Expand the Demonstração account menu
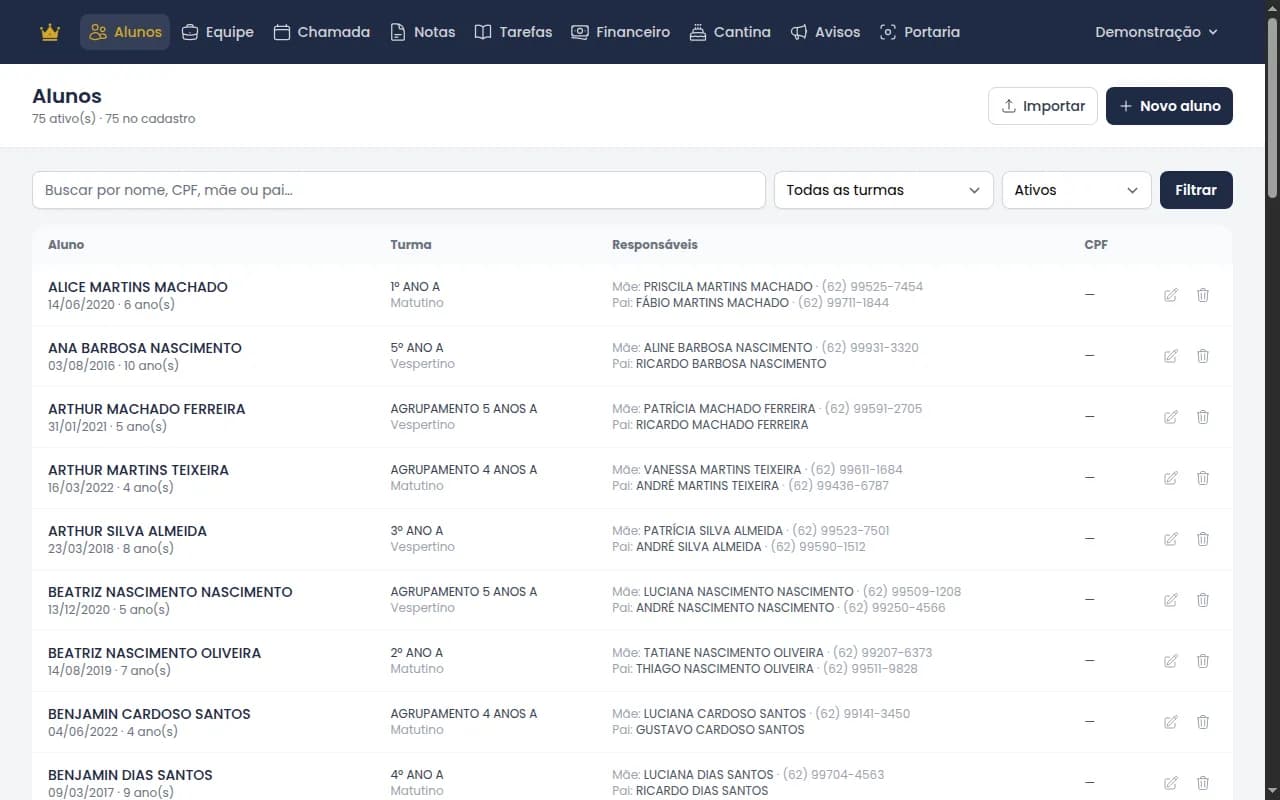 (1156, 32)
